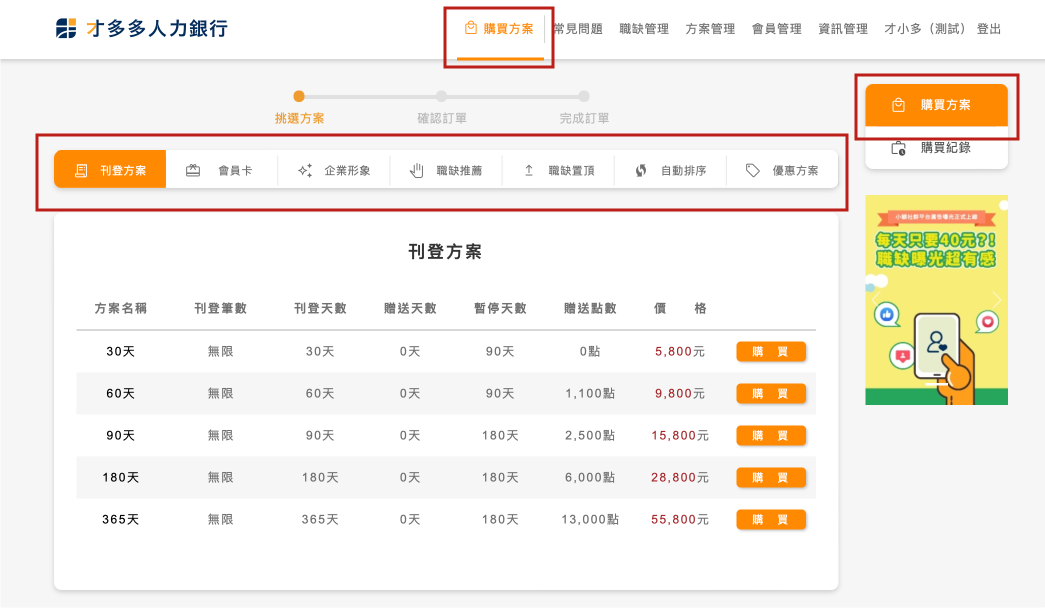This screenshot has width=1045, height=608.
Task: Click the 自動排序 refresh icon
Action: [641, 170]
